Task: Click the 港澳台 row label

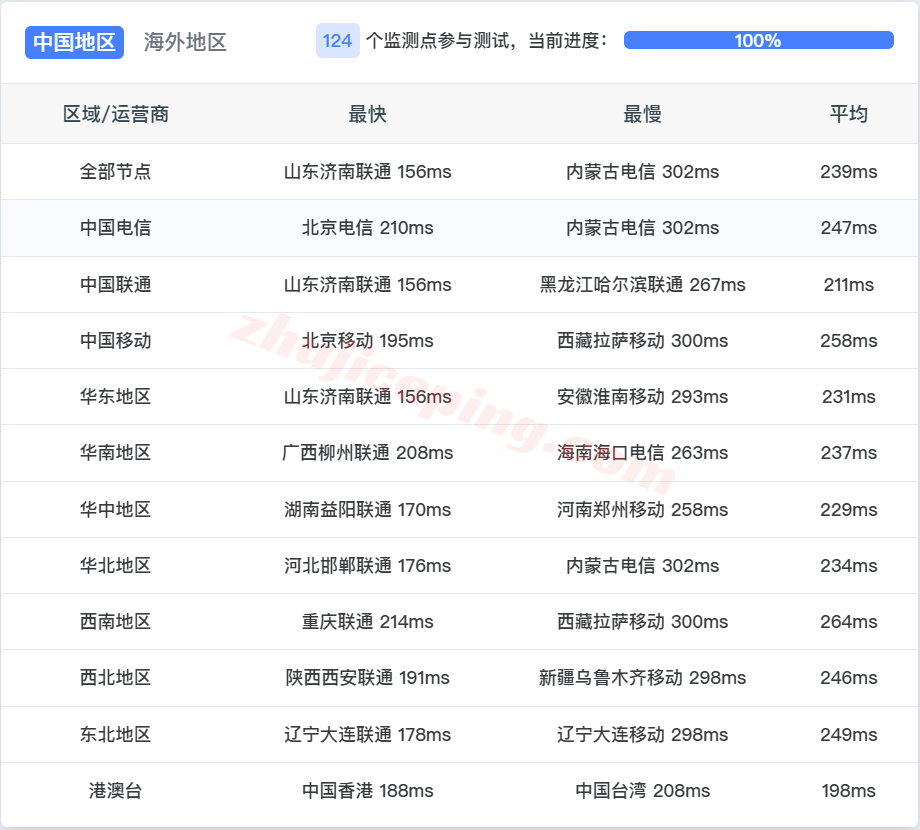Action: 116,791
